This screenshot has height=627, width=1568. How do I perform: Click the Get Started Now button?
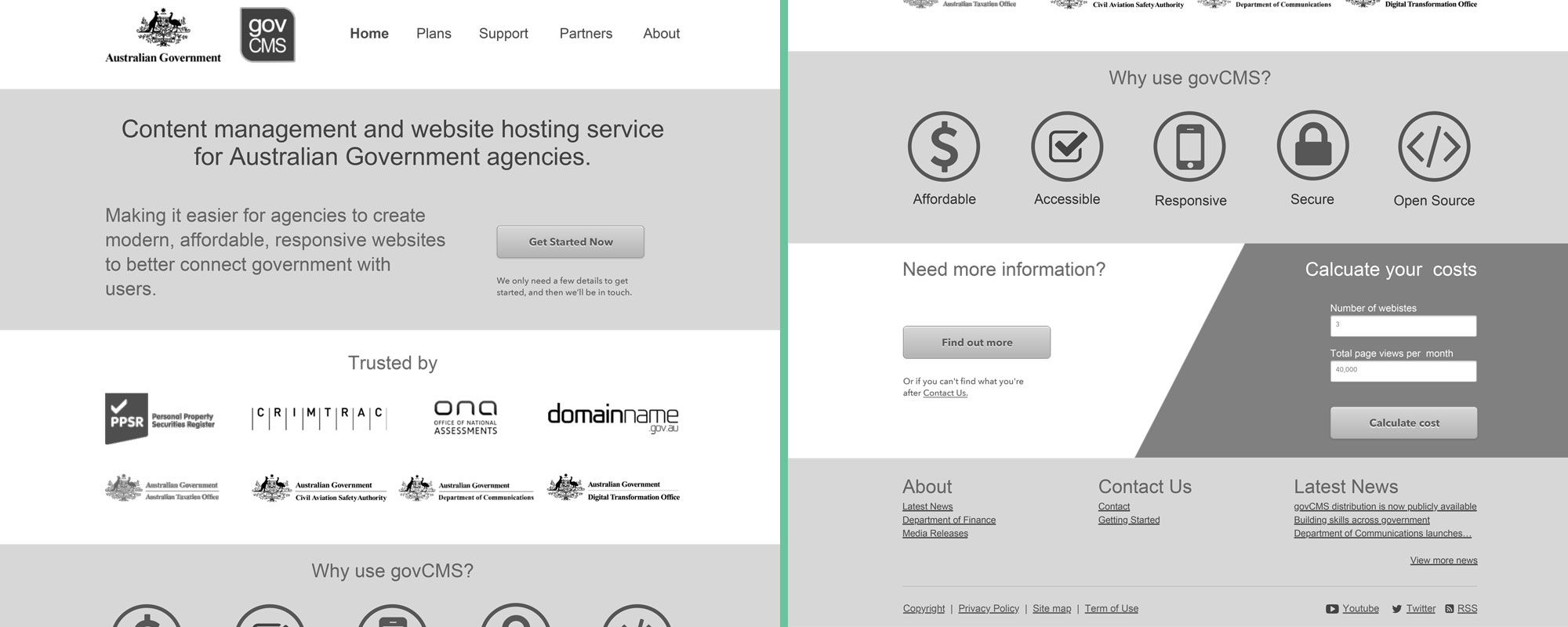click(570, 241)
